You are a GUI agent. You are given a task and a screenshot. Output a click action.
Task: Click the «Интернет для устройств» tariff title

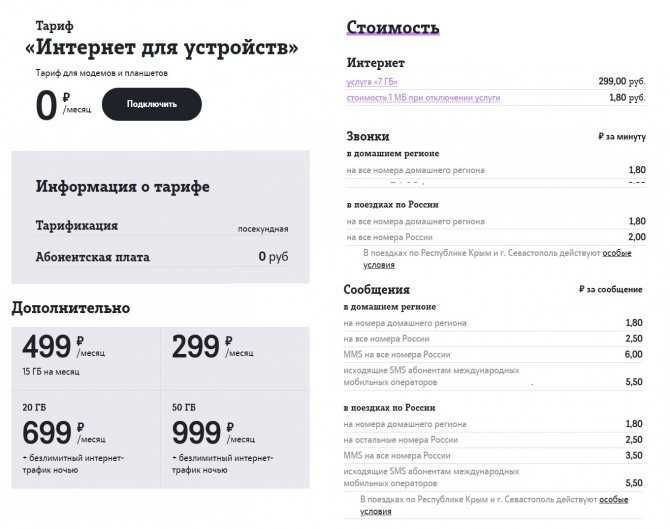click(x=162, y=47)
